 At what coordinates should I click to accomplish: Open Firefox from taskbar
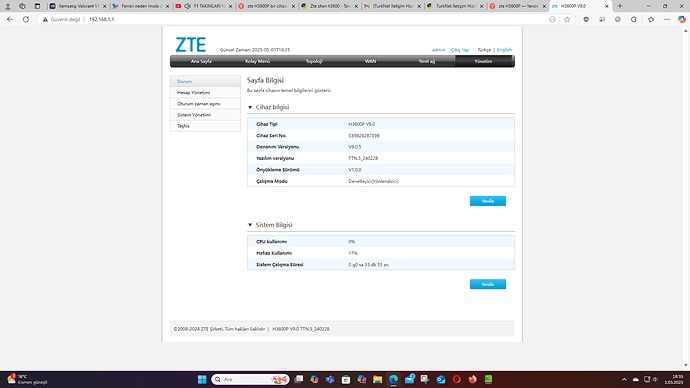click(x=472, y=379)
